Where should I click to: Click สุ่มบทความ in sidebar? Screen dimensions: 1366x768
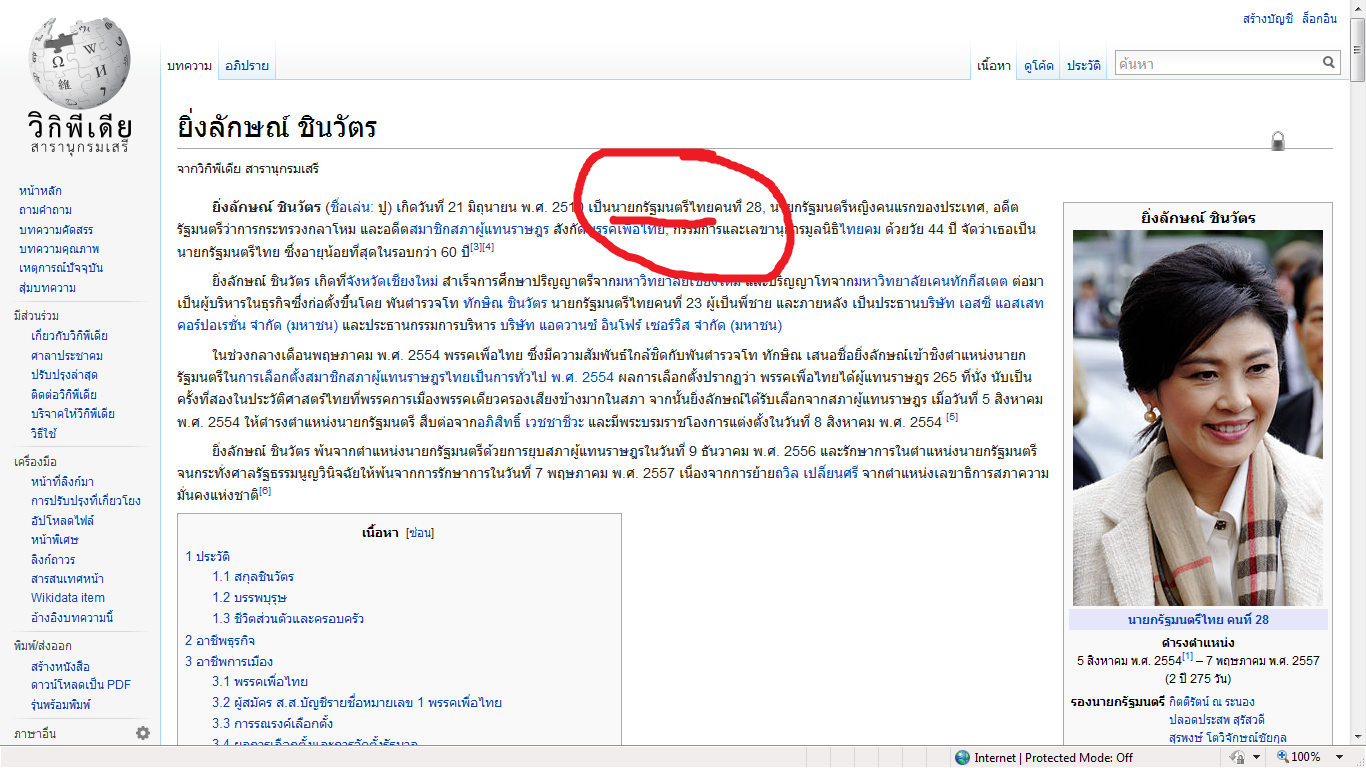coord(47,288)
